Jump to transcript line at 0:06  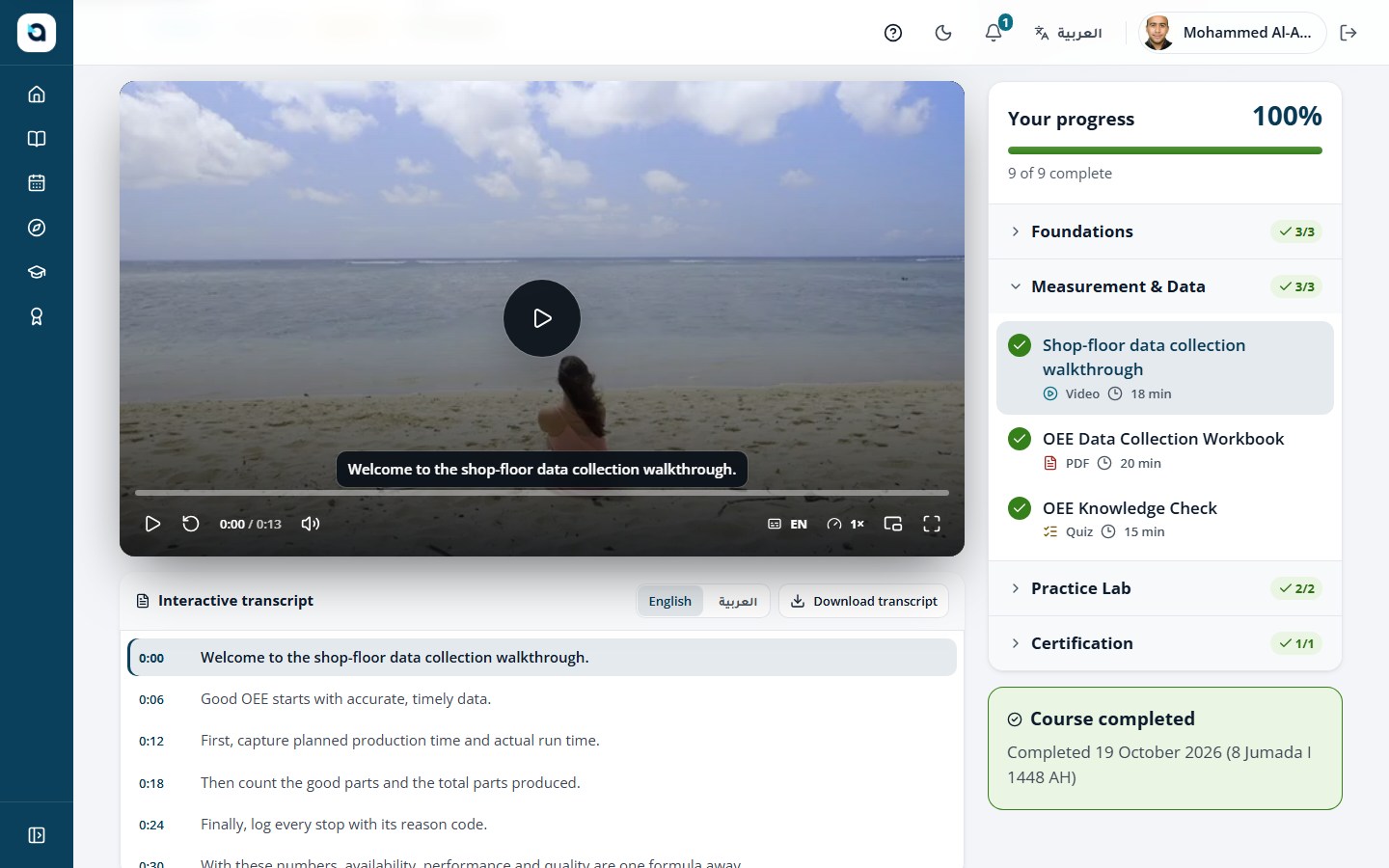click(542, 699)
